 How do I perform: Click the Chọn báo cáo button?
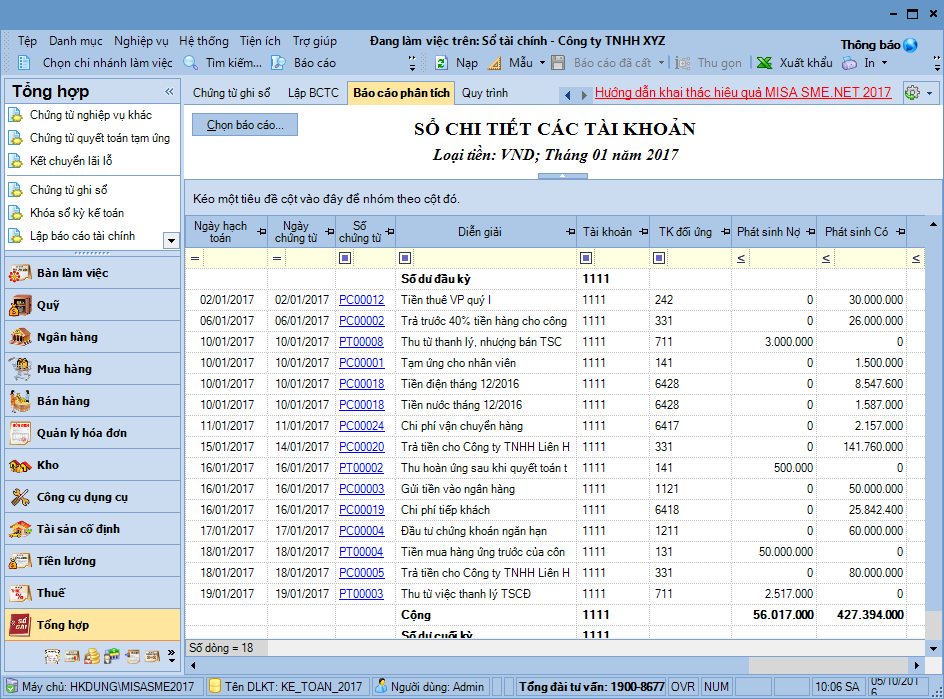[245, 125]
